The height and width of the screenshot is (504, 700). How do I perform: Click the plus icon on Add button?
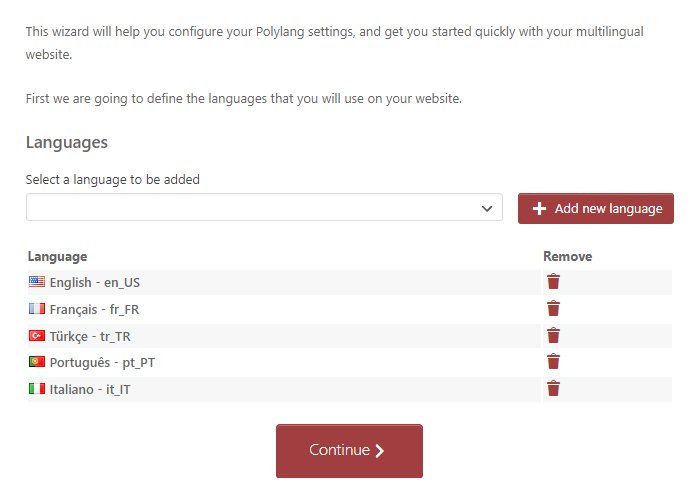click(x=539, y=209)
